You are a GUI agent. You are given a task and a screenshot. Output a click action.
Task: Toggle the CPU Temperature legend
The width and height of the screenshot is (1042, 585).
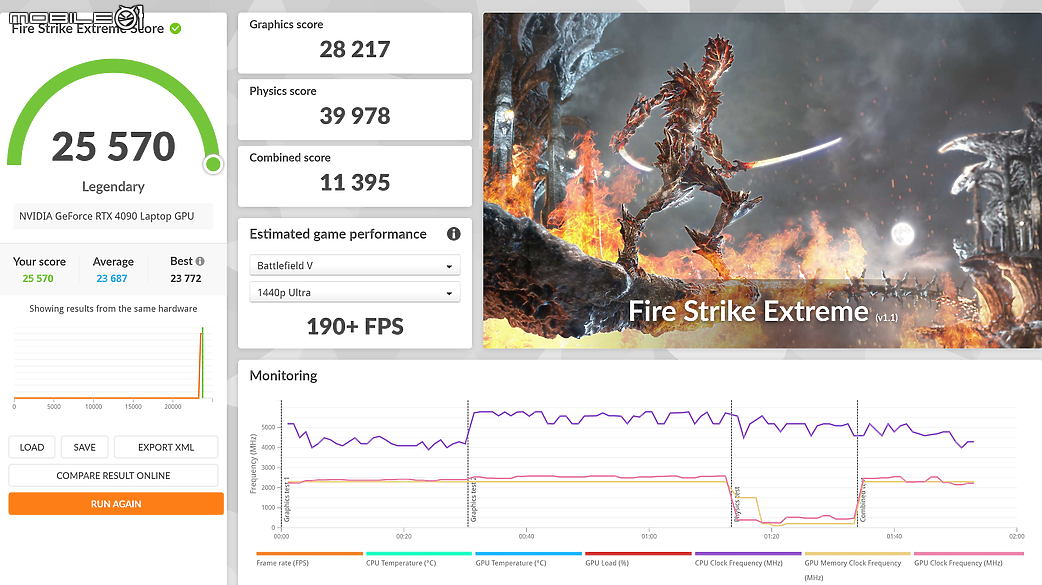[x=419, y=560]
